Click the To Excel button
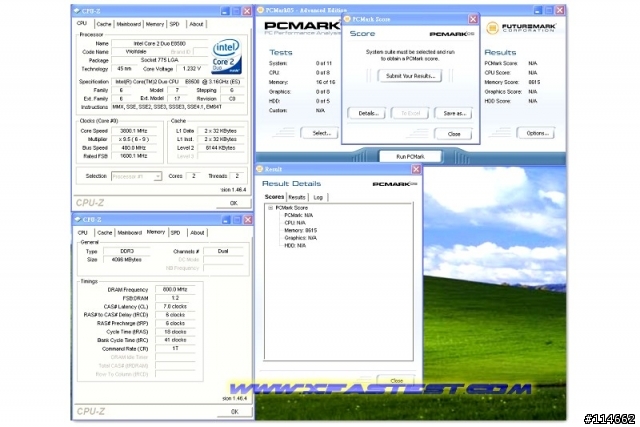The image size is (640, 427). coord(410,113)
